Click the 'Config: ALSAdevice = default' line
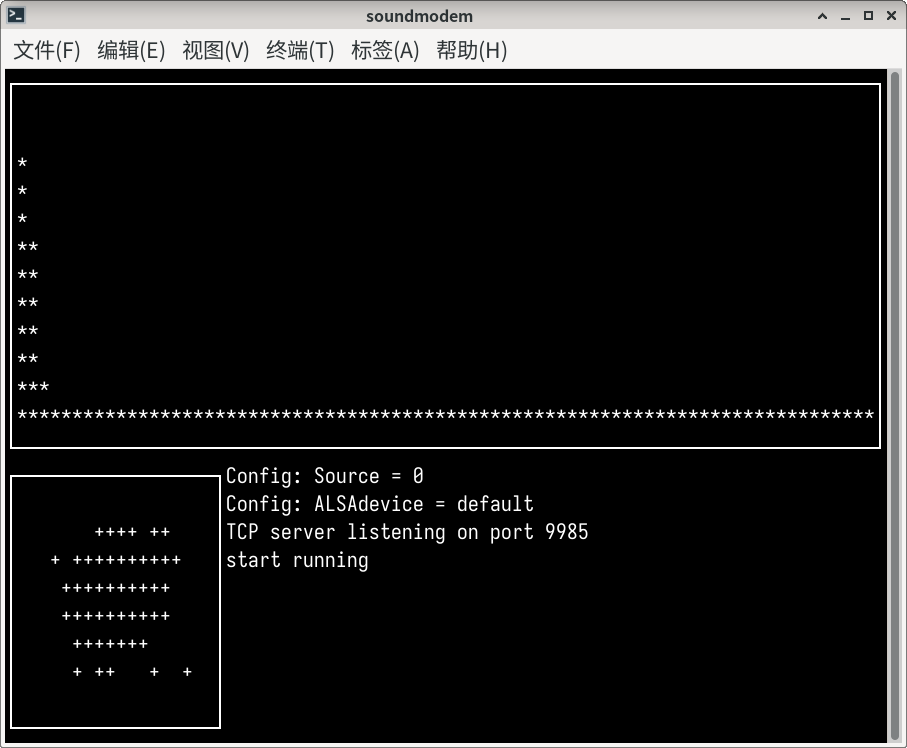The width and height of the screenshot is (907, 748). (x=379, y=504)
